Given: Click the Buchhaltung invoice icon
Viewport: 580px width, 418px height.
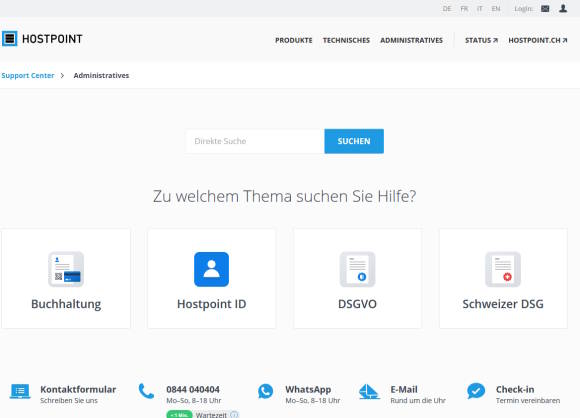Looking at the screenshot, I should tap(66, 269).
